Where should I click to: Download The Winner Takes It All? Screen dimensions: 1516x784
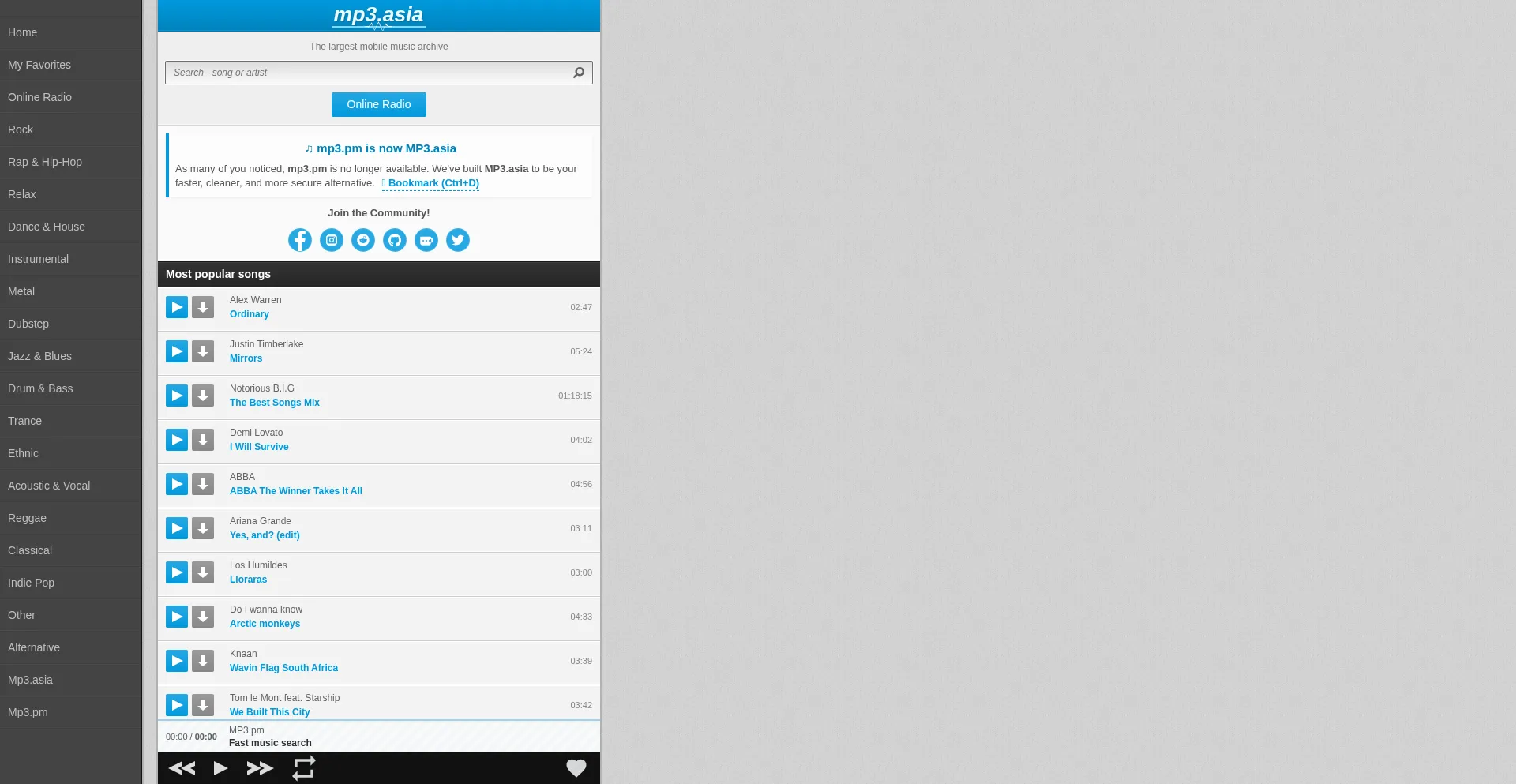tap(203, 484)
